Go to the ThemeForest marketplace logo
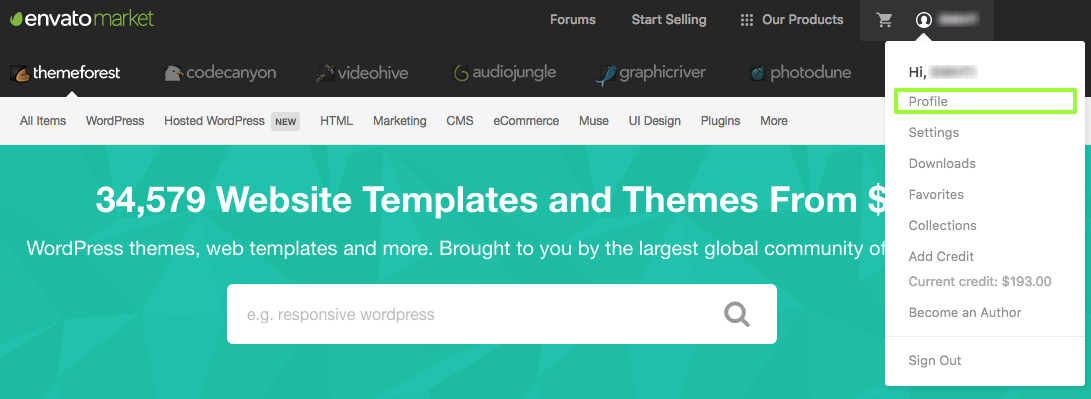The image size is (1091, 399). [65, 72]
